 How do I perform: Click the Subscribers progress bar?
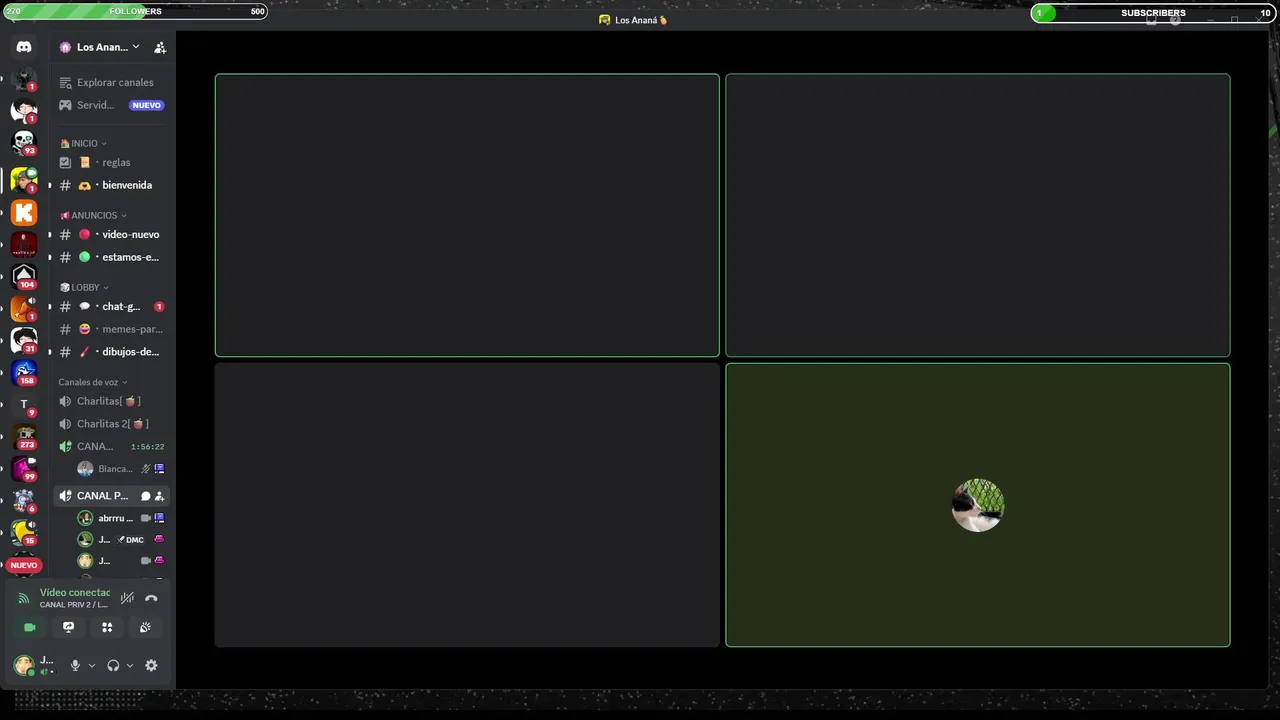pyautogui.click(x=1153, y=13)
